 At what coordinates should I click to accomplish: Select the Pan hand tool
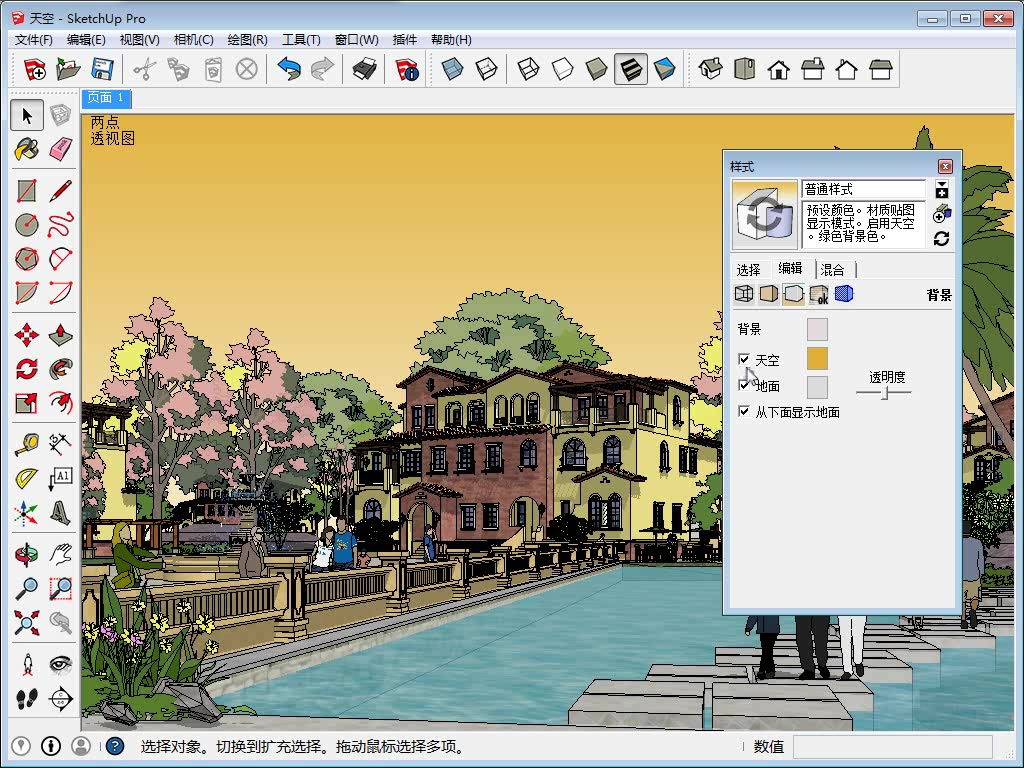(60, 554)
